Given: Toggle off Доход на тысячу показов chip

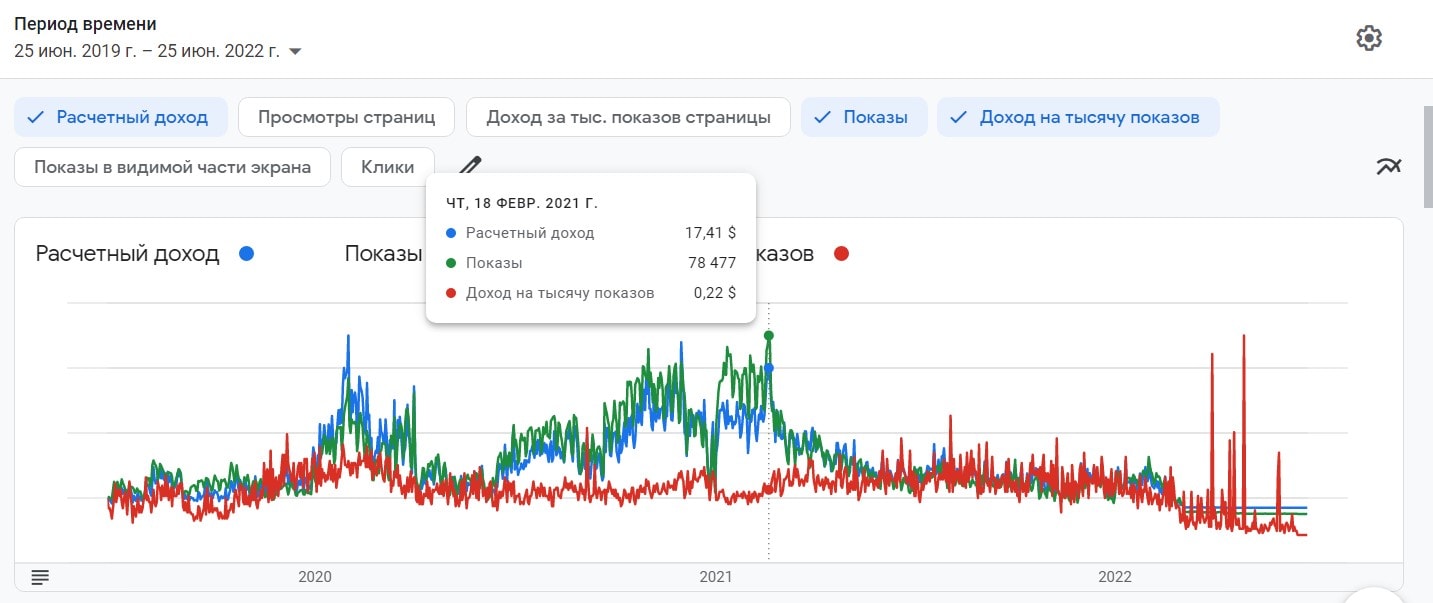Looking at the screenshot, I should pos(1077,117).
